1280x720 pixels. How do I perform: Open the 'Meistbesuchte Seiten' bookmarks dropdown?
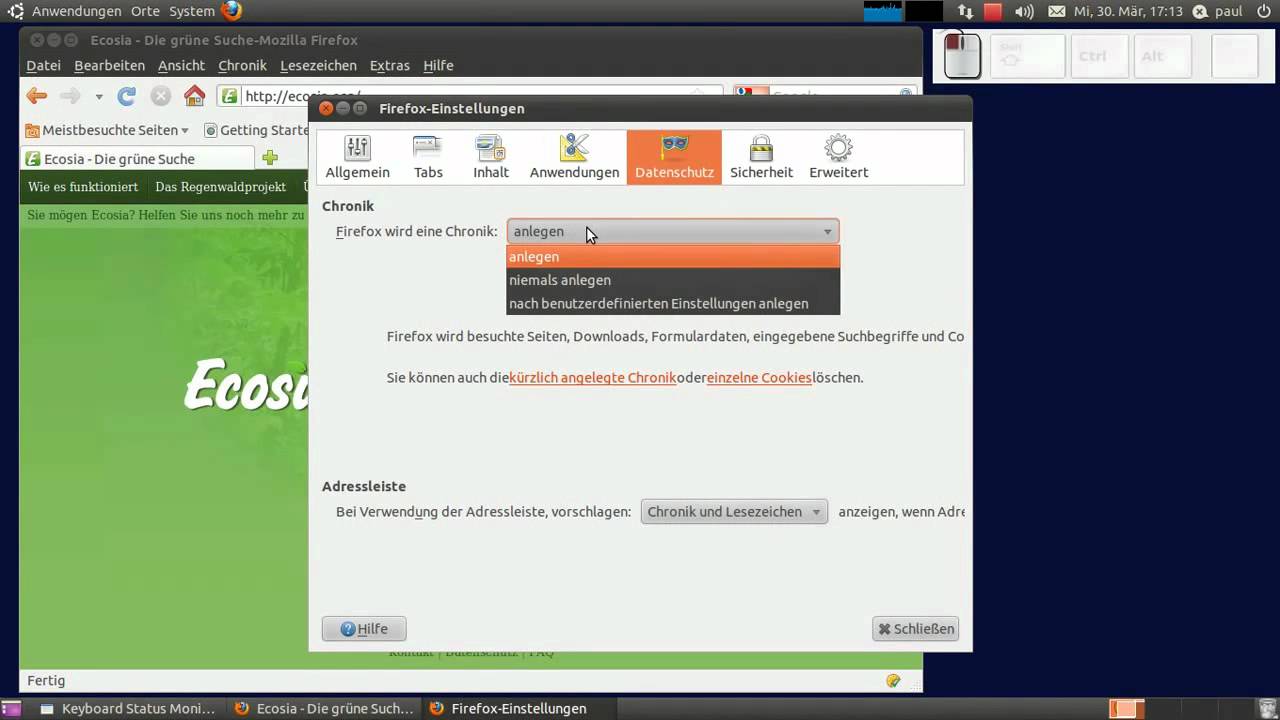point(107,130)
